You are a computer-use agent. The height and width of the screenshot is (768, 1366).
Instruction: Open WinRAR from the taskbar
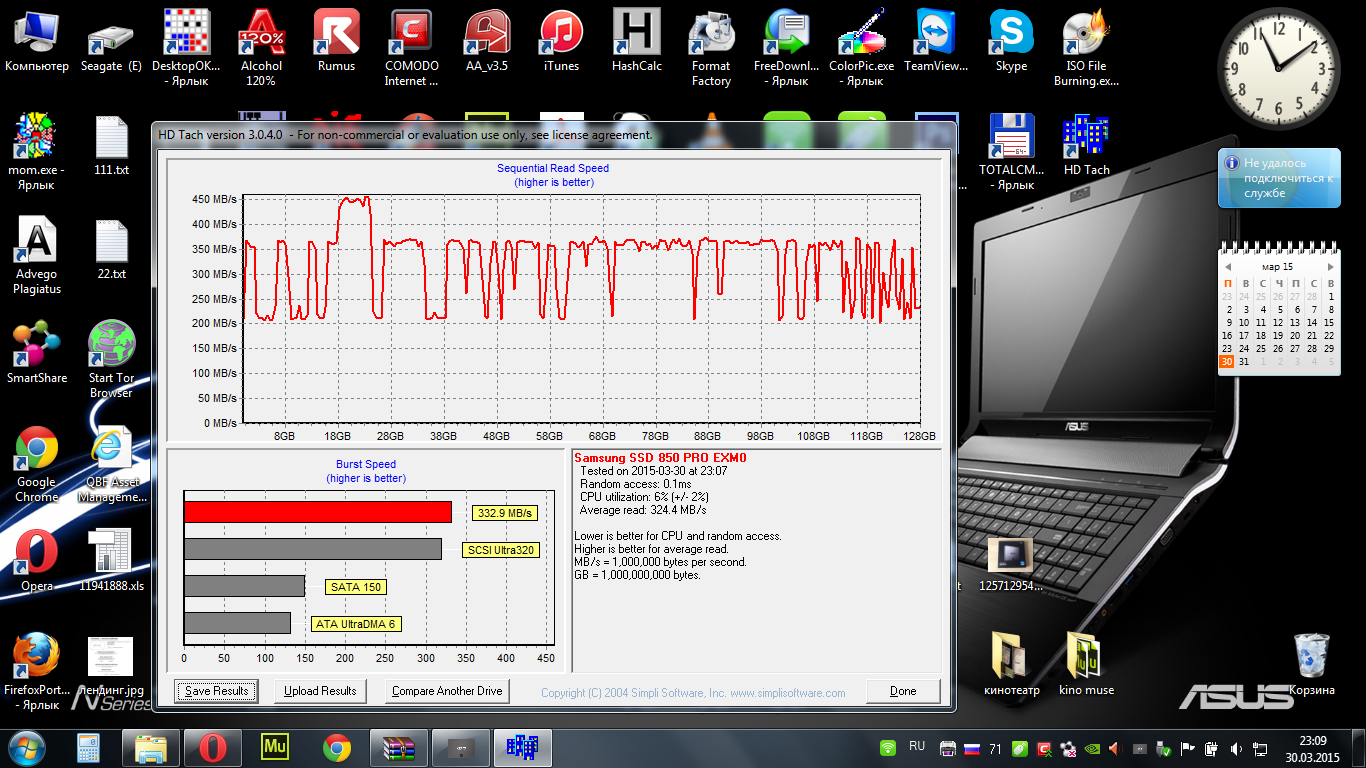[398, 747]
